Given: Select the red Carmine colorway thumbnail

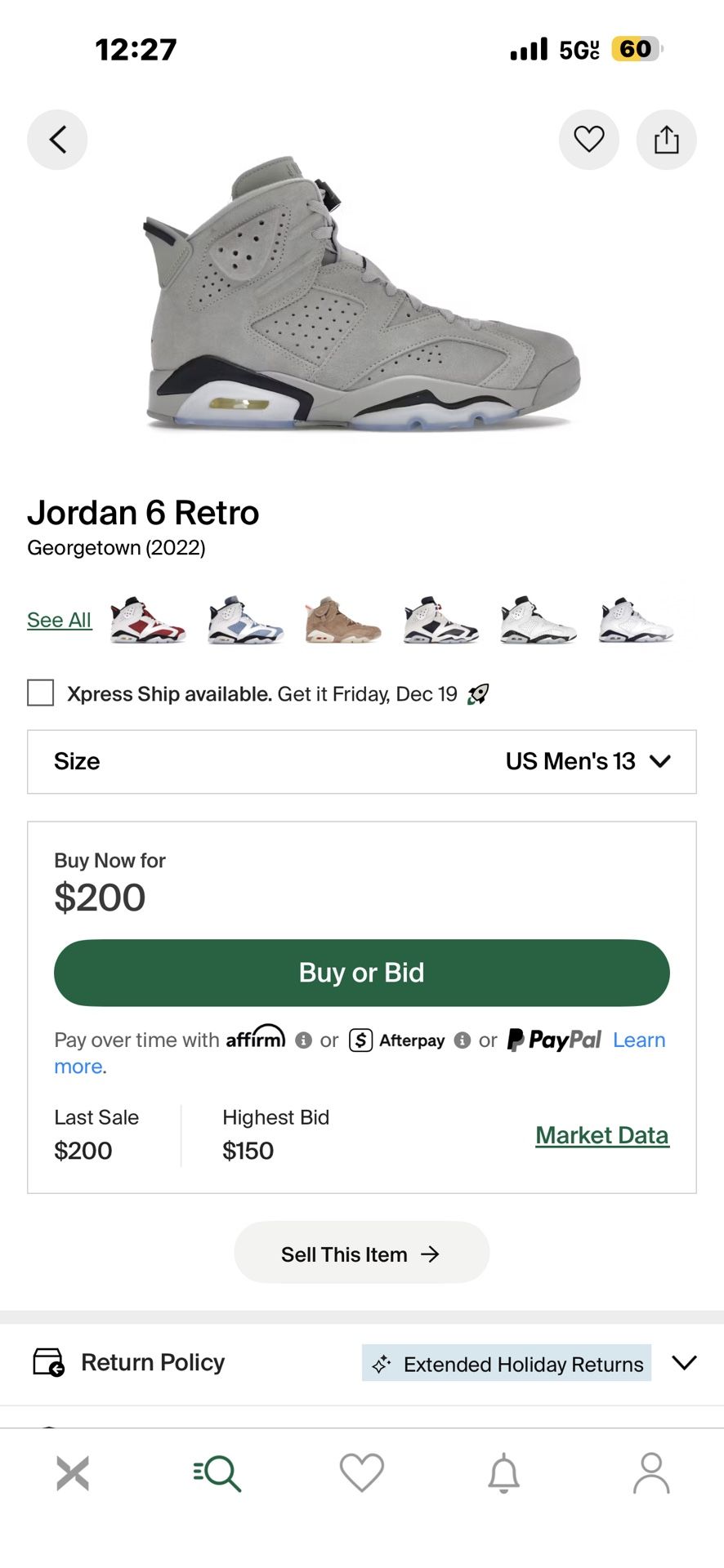Looking at the screenshot, I should pos(147,620).
